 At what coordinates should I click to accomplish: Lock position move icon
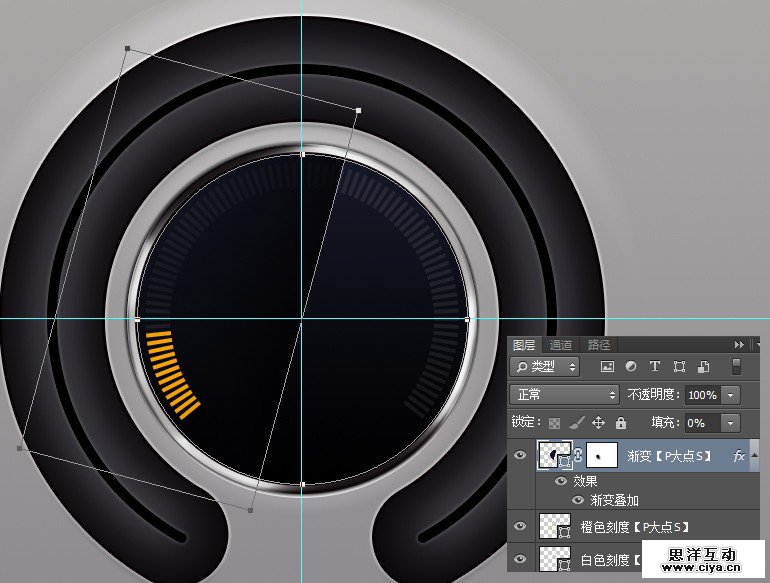pos(599,423)
